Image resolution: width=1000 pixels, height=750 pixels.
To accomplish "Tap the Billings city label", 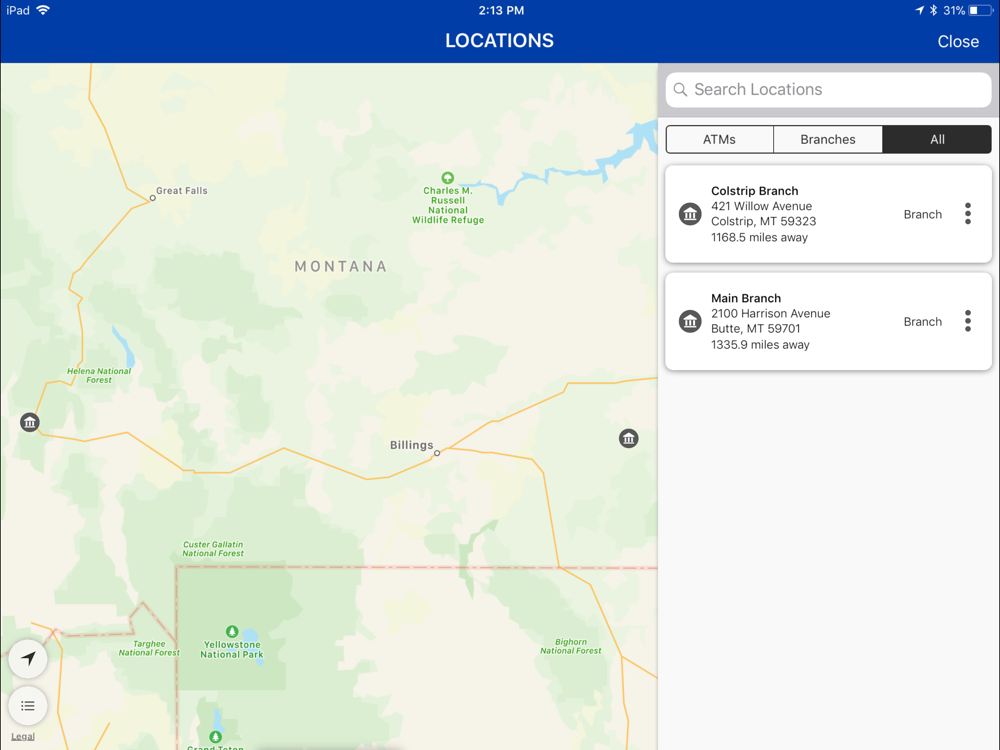I will tap(411, 445).
